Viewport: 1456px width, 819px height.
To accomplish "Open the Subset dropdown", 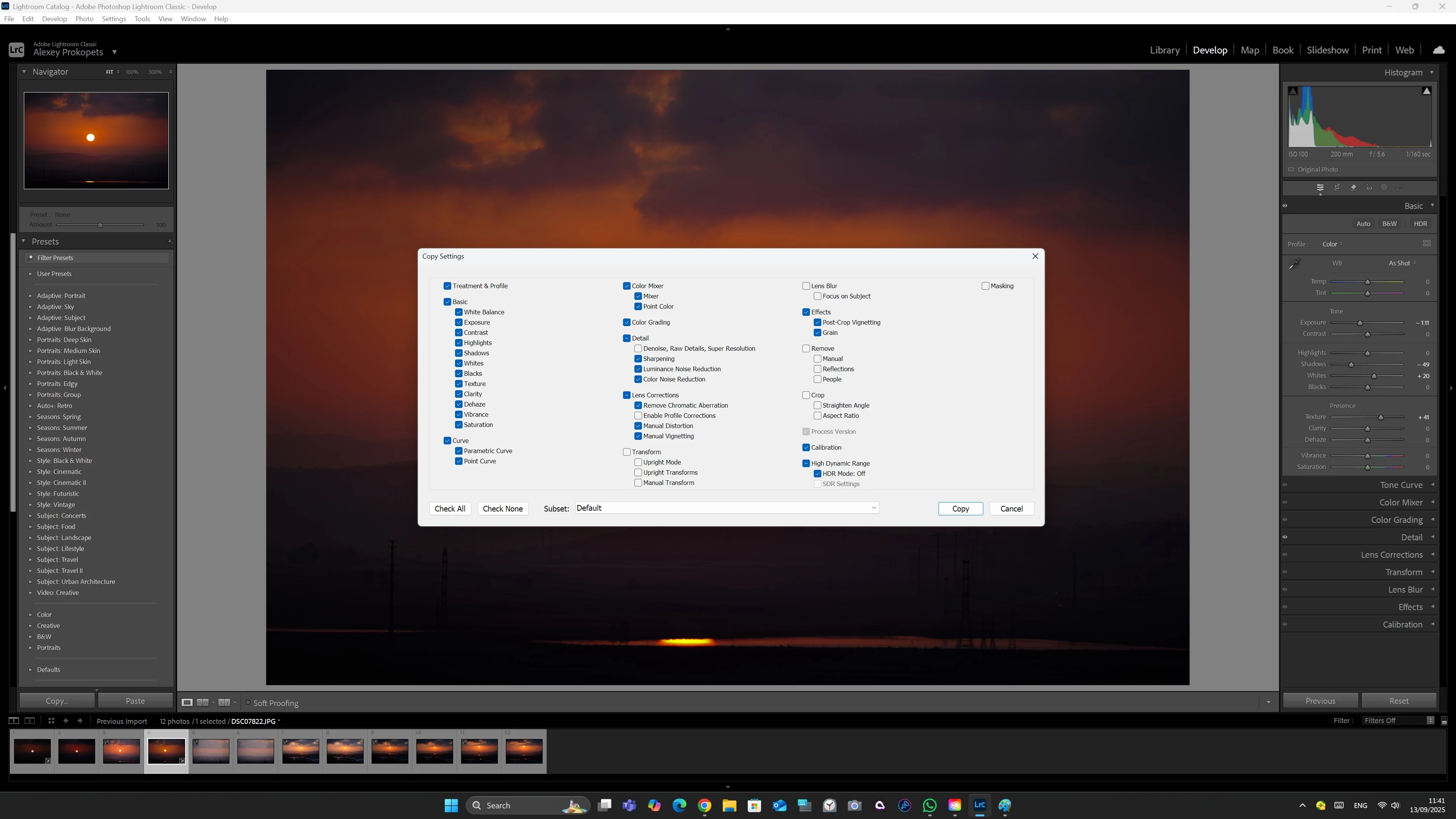I will tap(727, 508).
